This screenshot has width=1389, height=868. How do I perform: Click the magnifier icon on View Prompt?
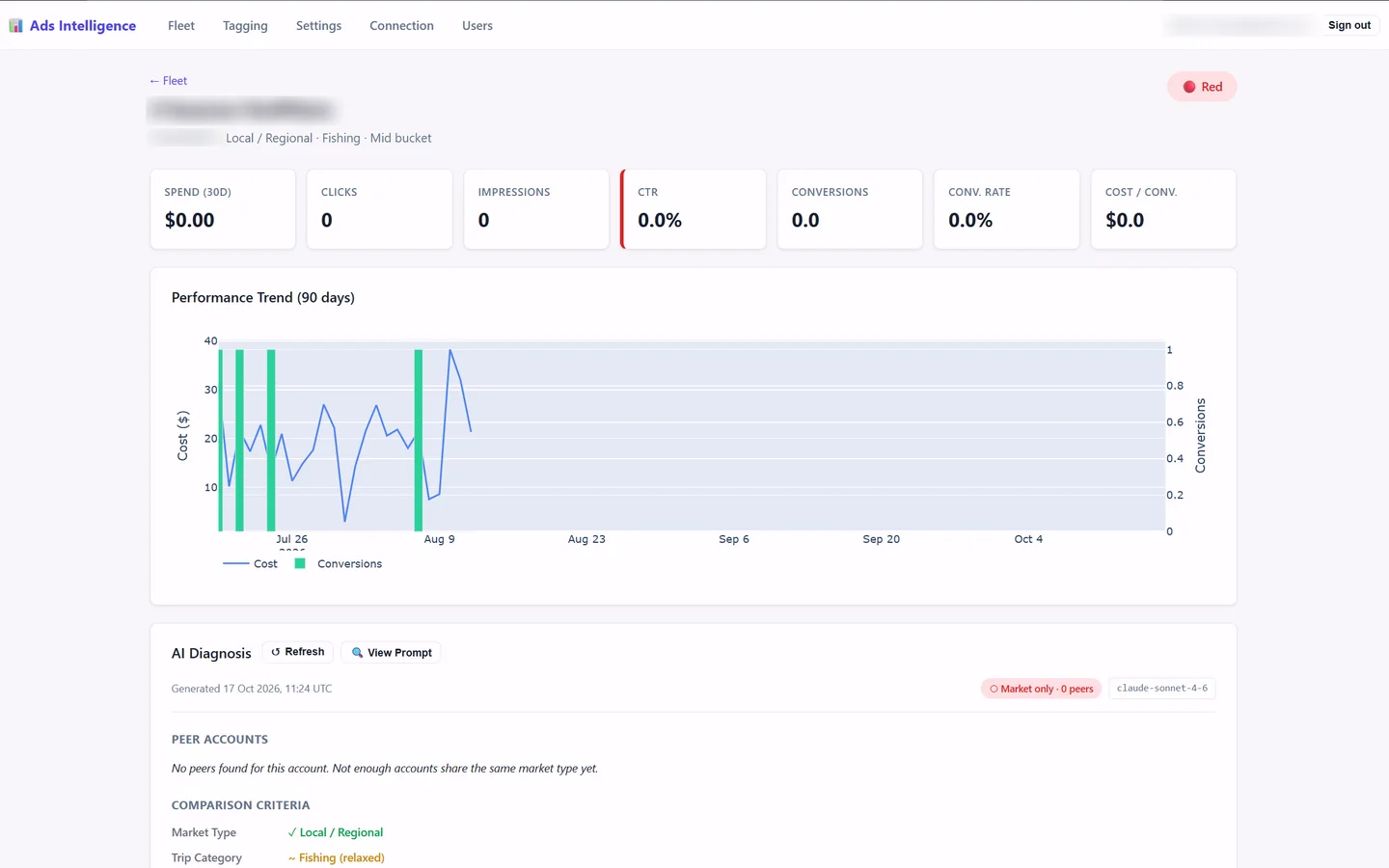[x=357, y=653]
